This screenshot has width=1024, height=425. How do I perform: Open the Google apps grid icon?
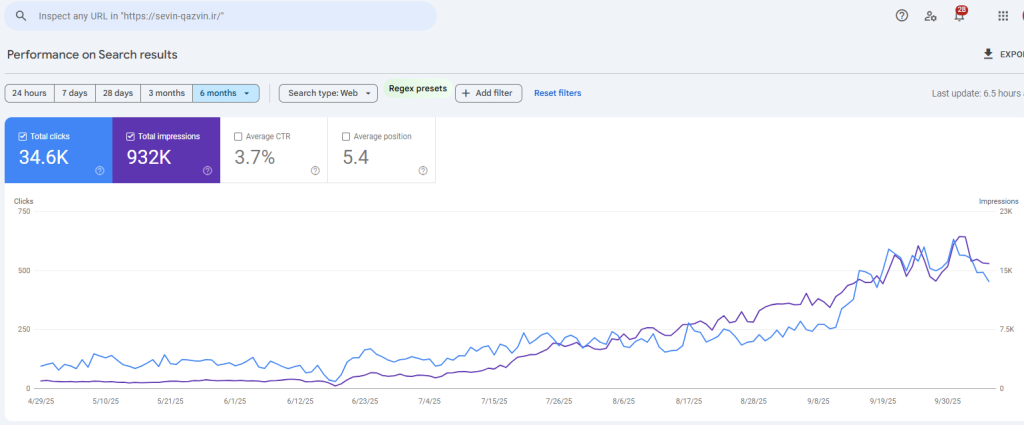1003,16
